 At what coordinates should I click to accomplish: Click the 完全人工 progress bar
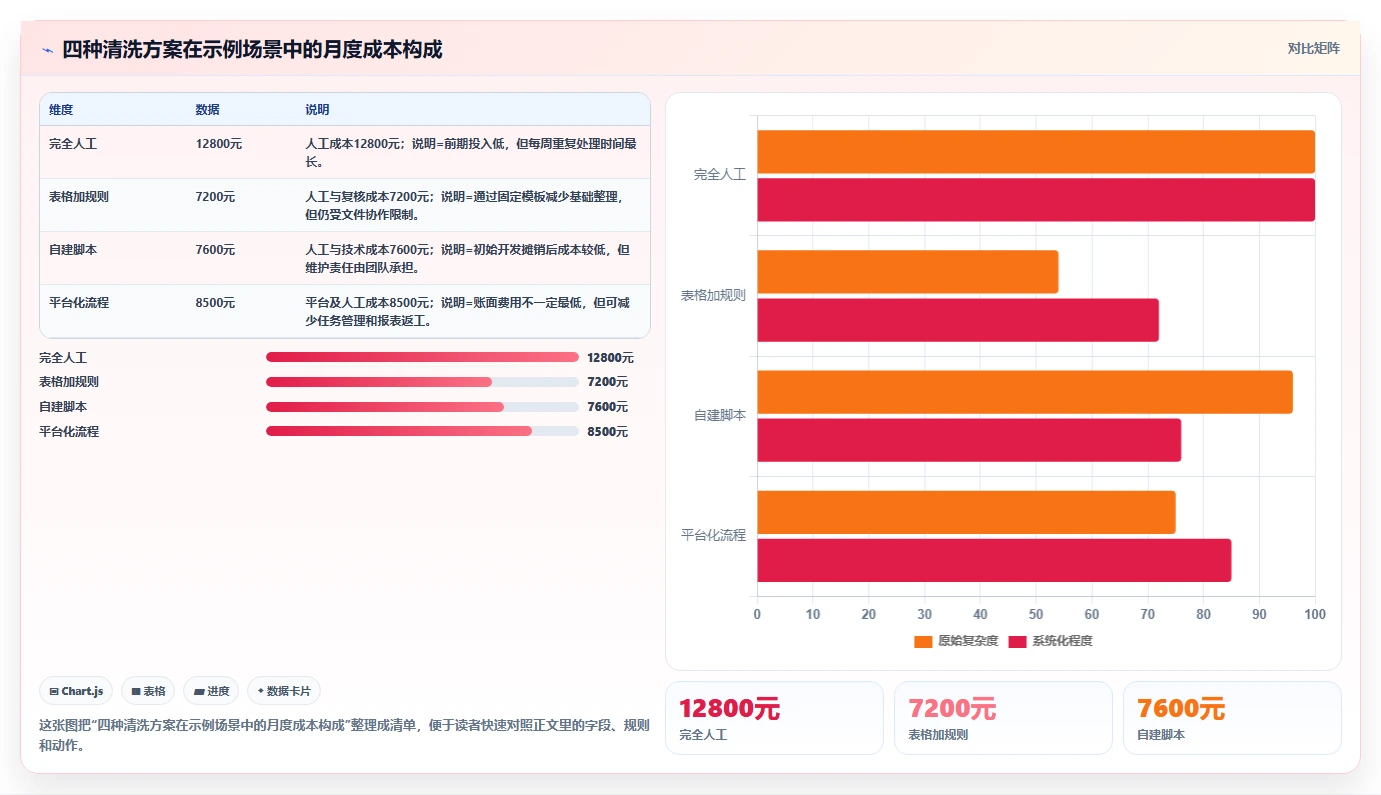click(x=422, y=357)
